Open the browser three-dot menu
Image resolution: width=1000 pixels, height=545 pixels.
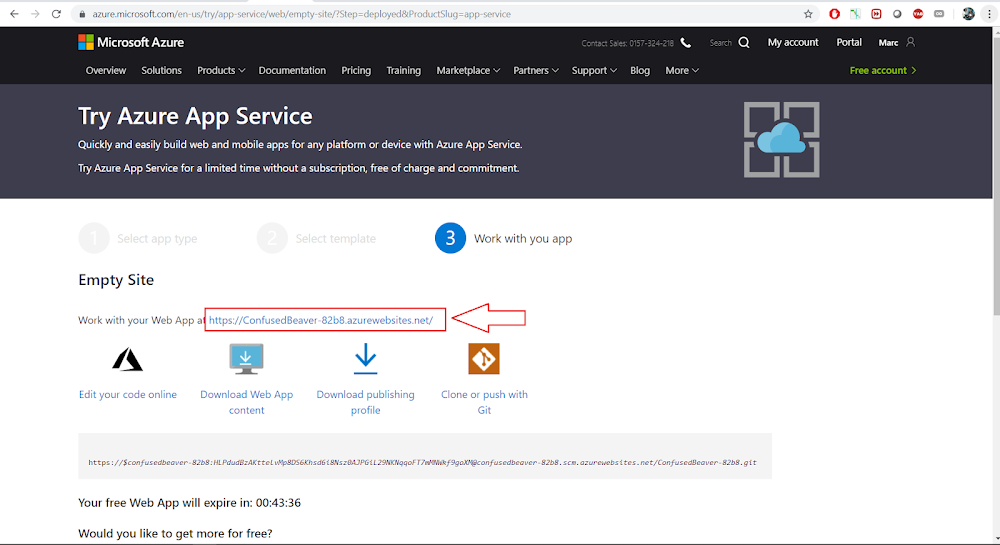click(989, 14)
